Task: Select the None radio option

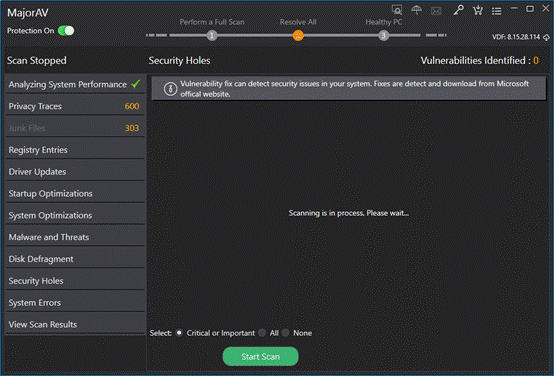Action: [285, 333]
